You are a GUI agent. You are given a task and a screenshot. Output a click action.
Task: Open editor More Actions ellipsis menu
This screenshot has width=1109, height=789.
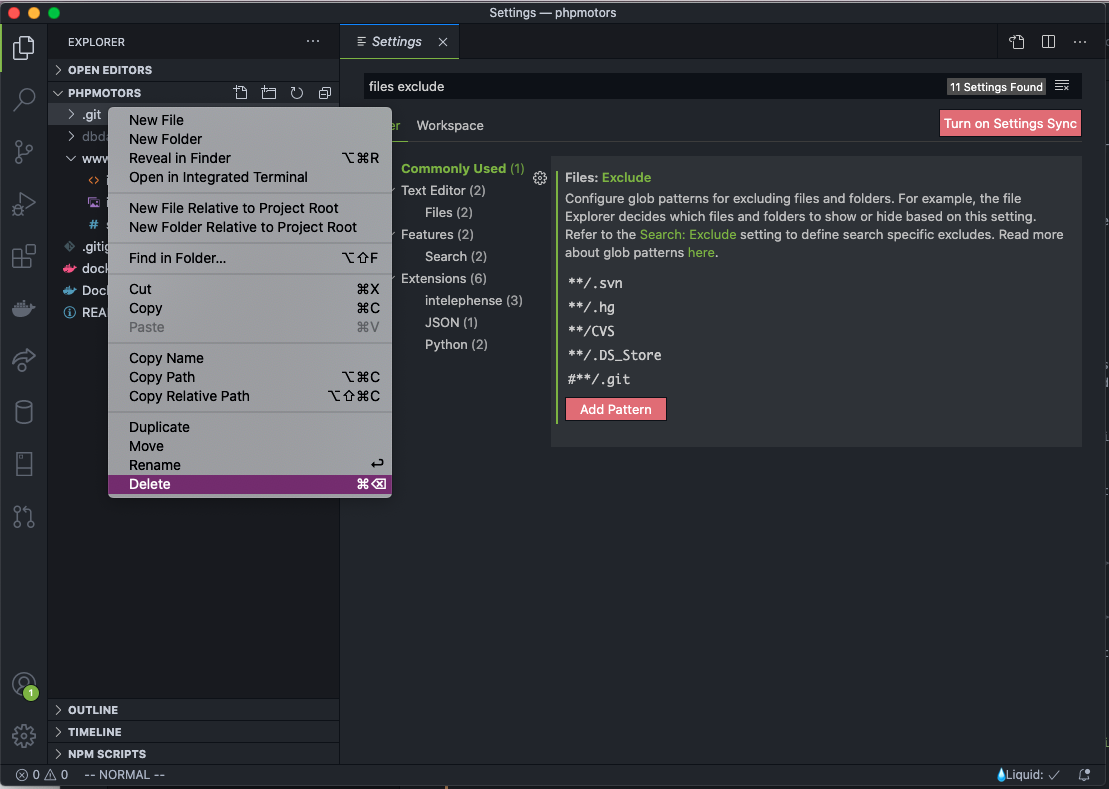coord(1080,42)
